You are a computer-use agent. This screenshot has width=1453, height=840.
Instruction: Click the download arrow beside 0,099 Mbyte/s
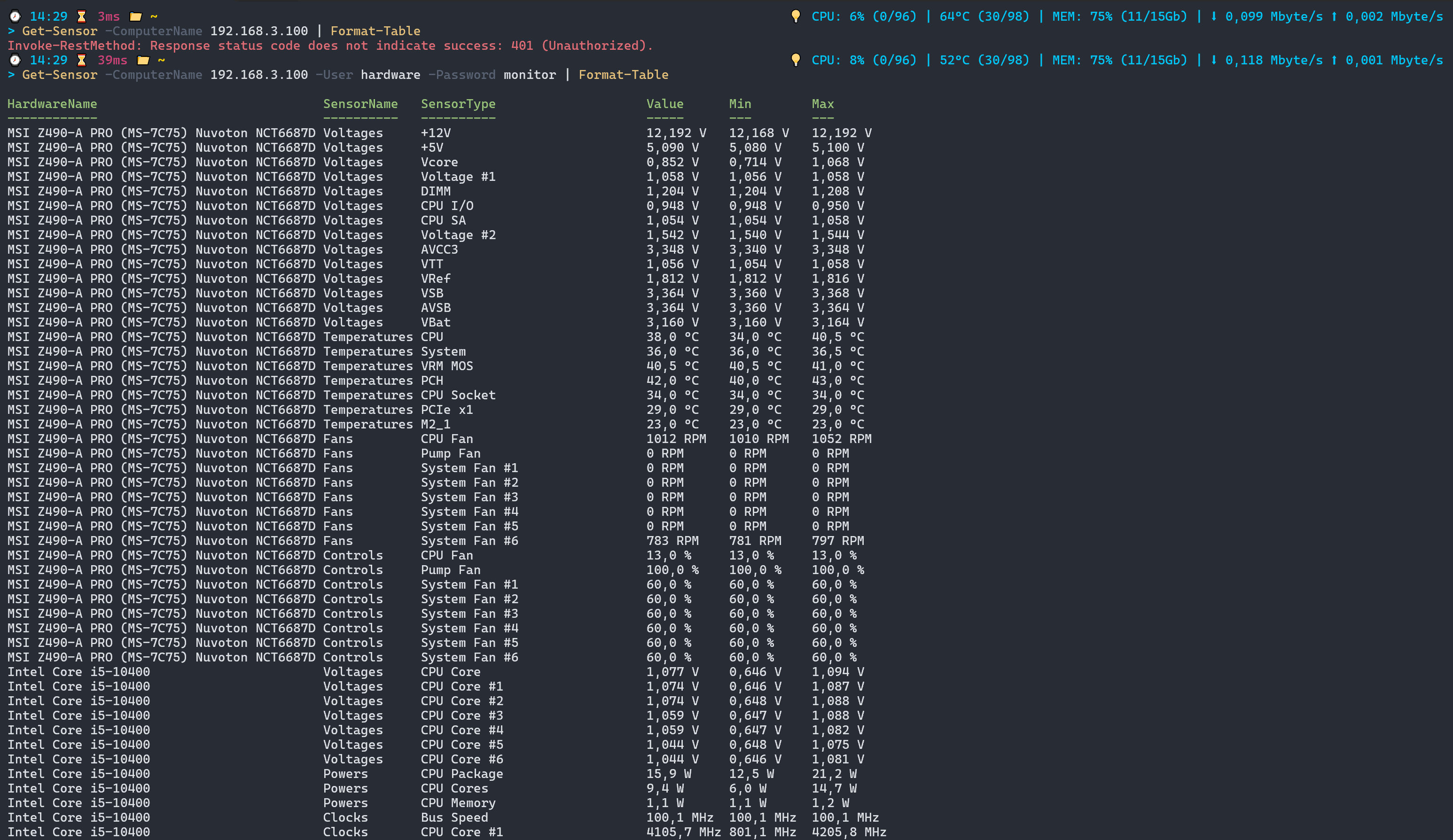pos(1213,16)
